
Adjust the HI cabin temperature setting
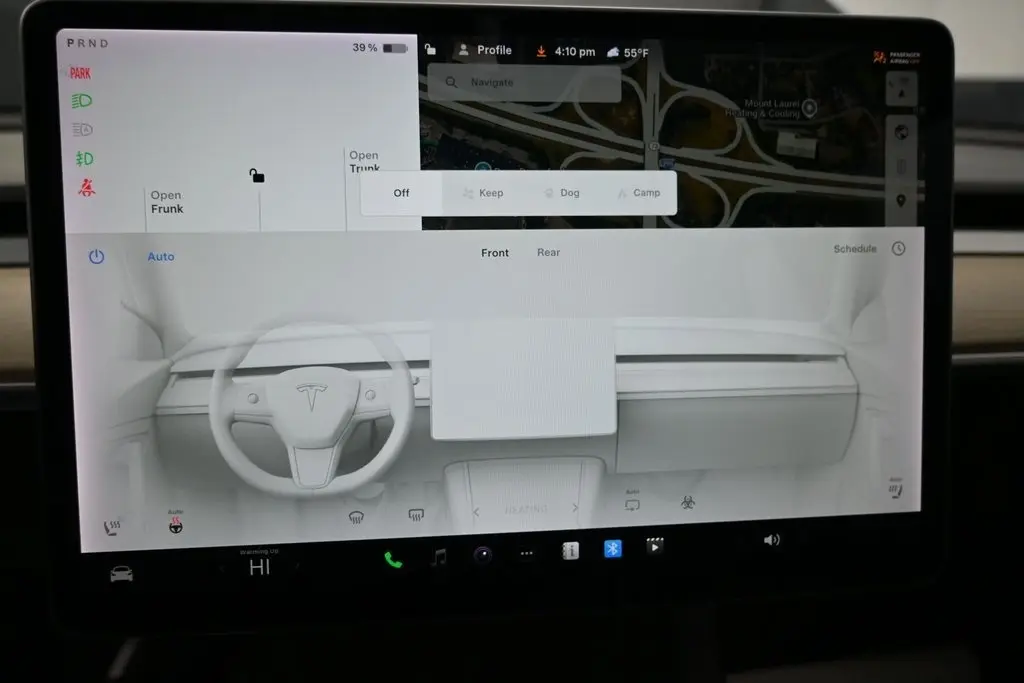pos(259,568)
